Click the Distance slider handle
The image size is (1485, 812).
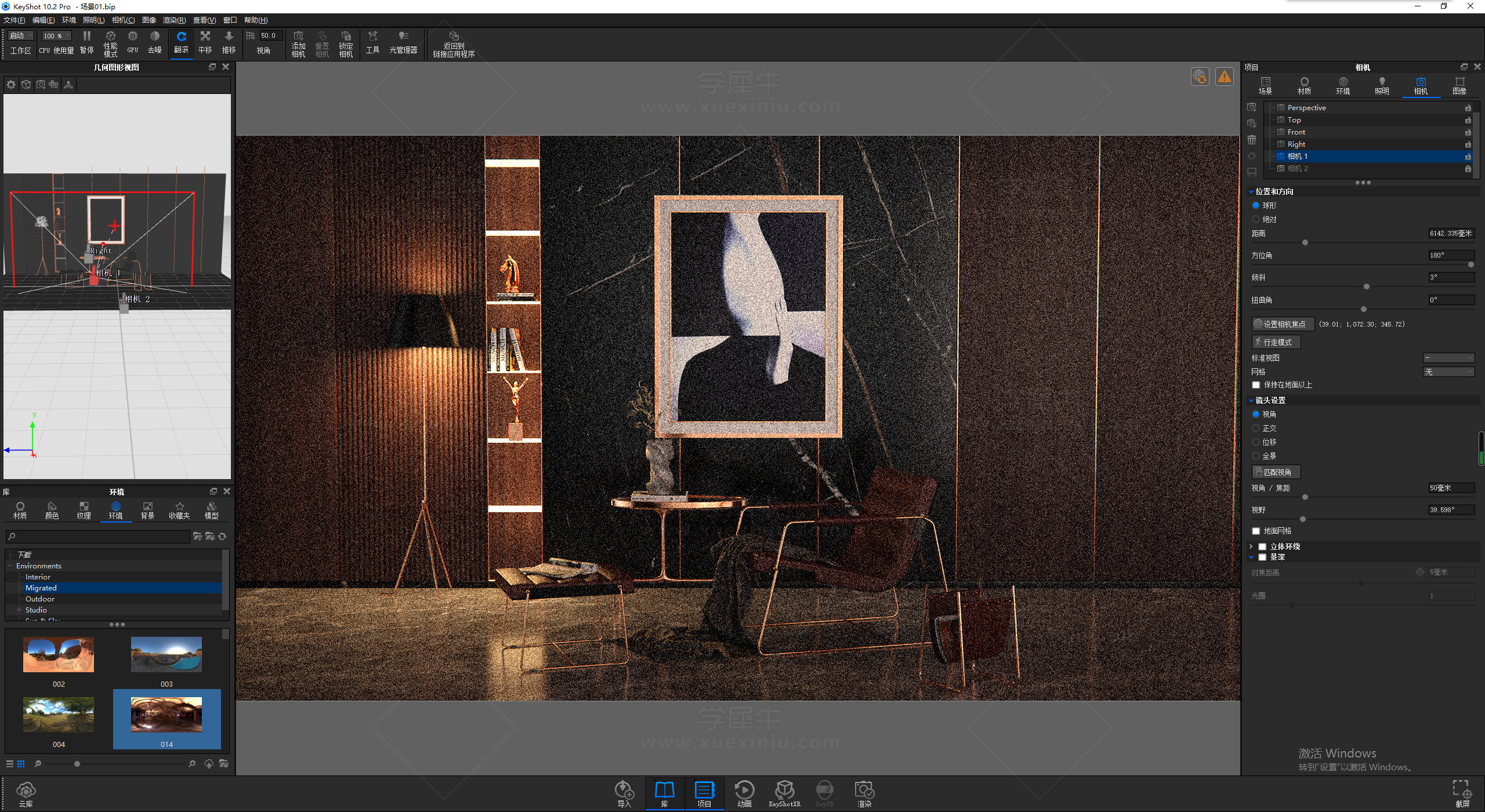click(x=1305, y=242)
